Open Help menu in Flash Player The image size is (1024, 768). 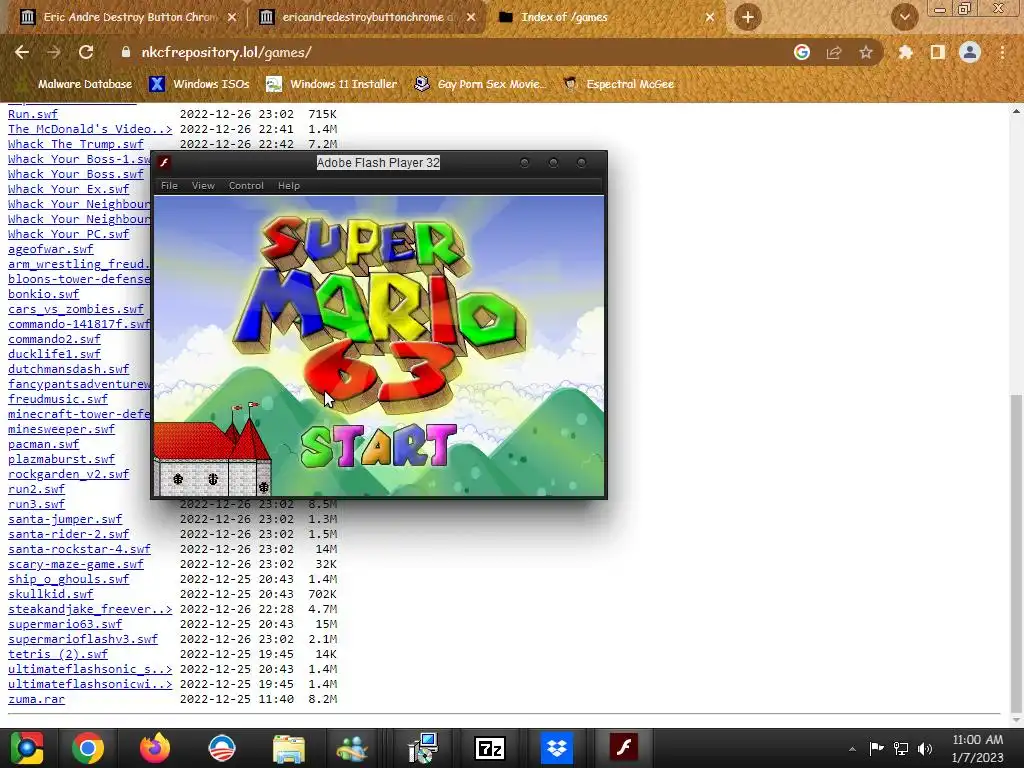click(289, 185)
